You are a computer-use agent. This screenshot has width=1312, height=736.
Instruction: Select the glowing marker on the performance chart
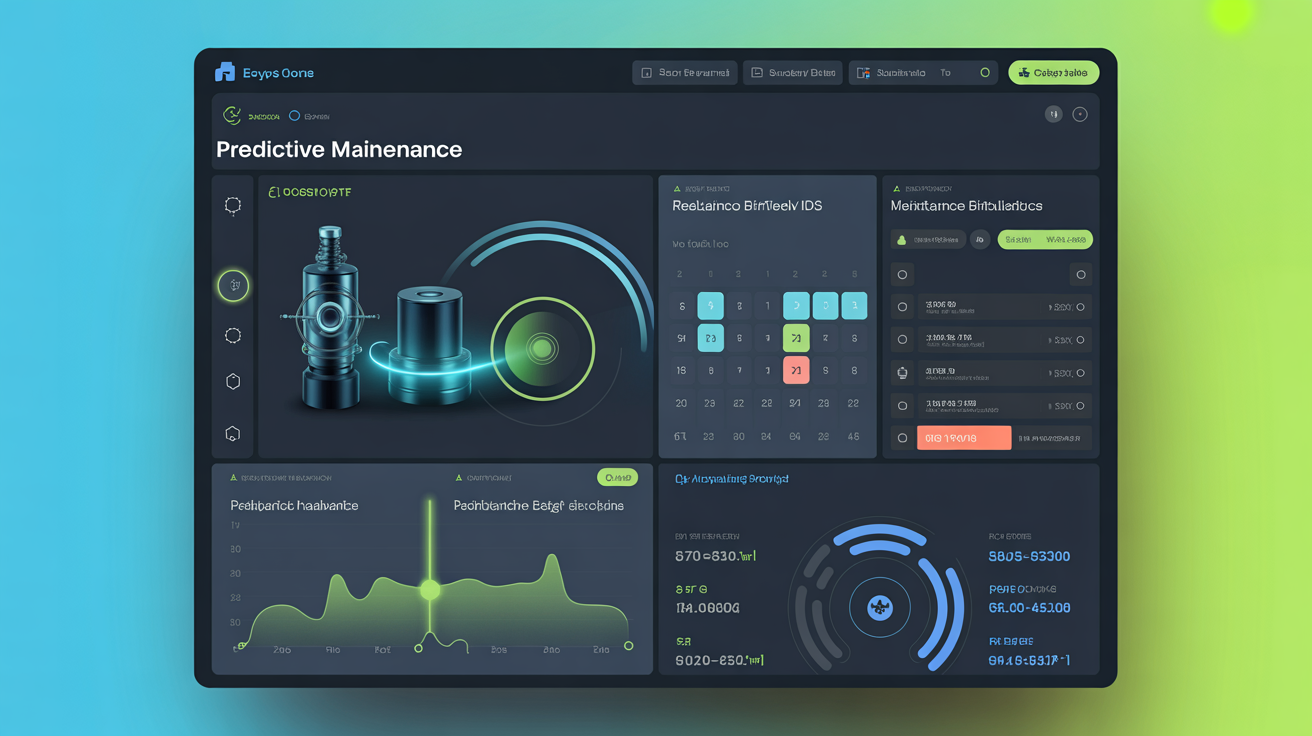tap(431, 590)
